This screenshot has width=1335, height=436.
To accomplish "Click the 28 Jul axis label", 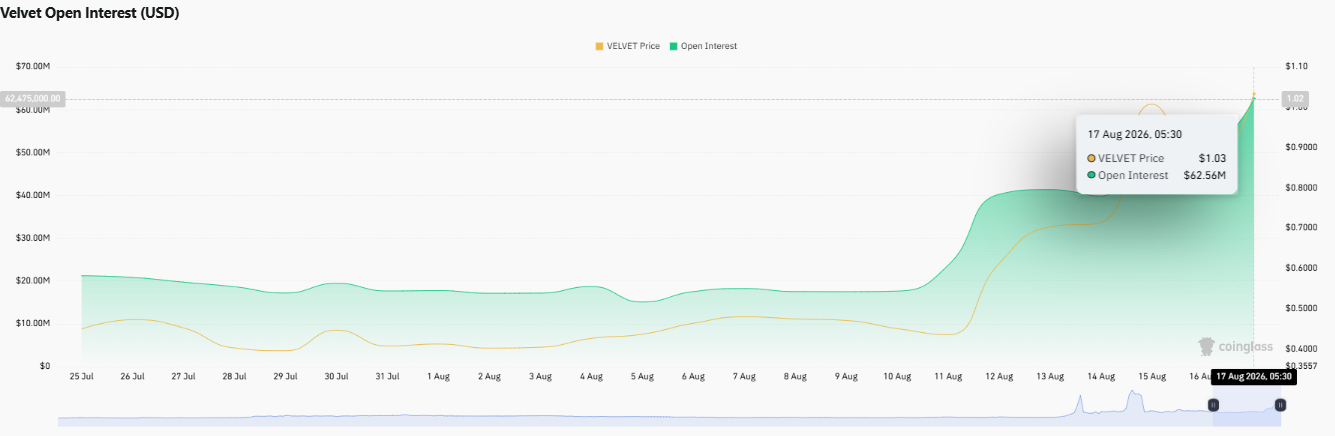I will (234, 377).
